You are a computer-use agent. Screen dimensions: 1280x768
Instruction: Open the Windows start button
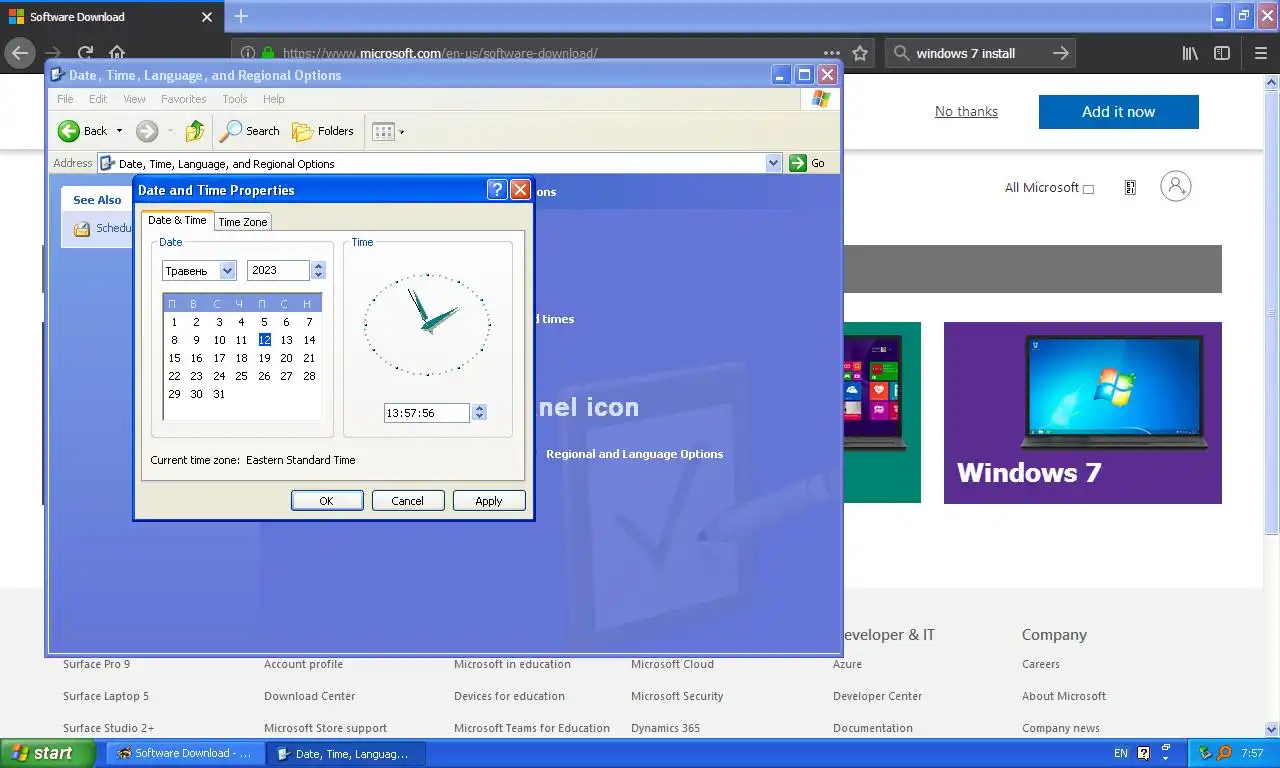tap(48, 753)
